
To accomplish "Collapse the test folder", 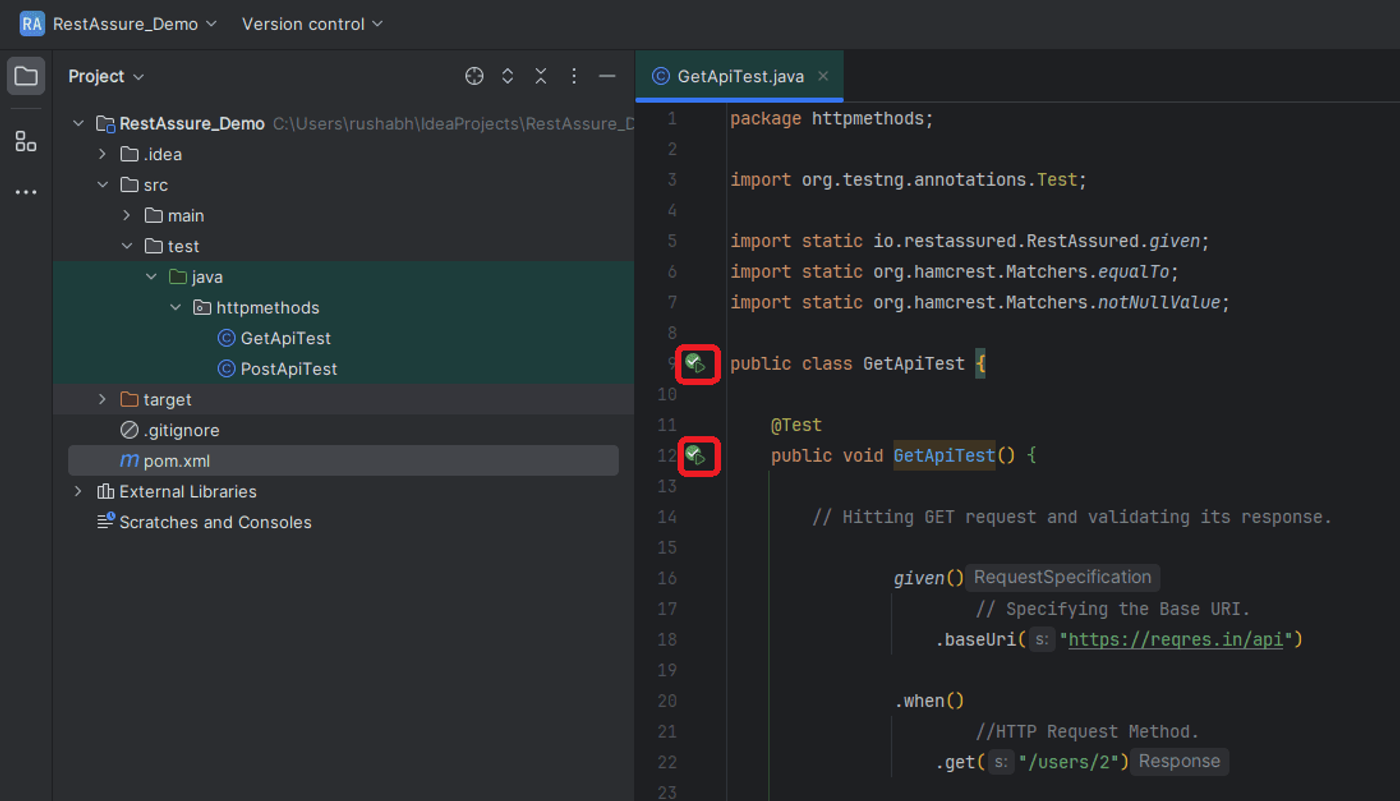I will tap(127, 246).
